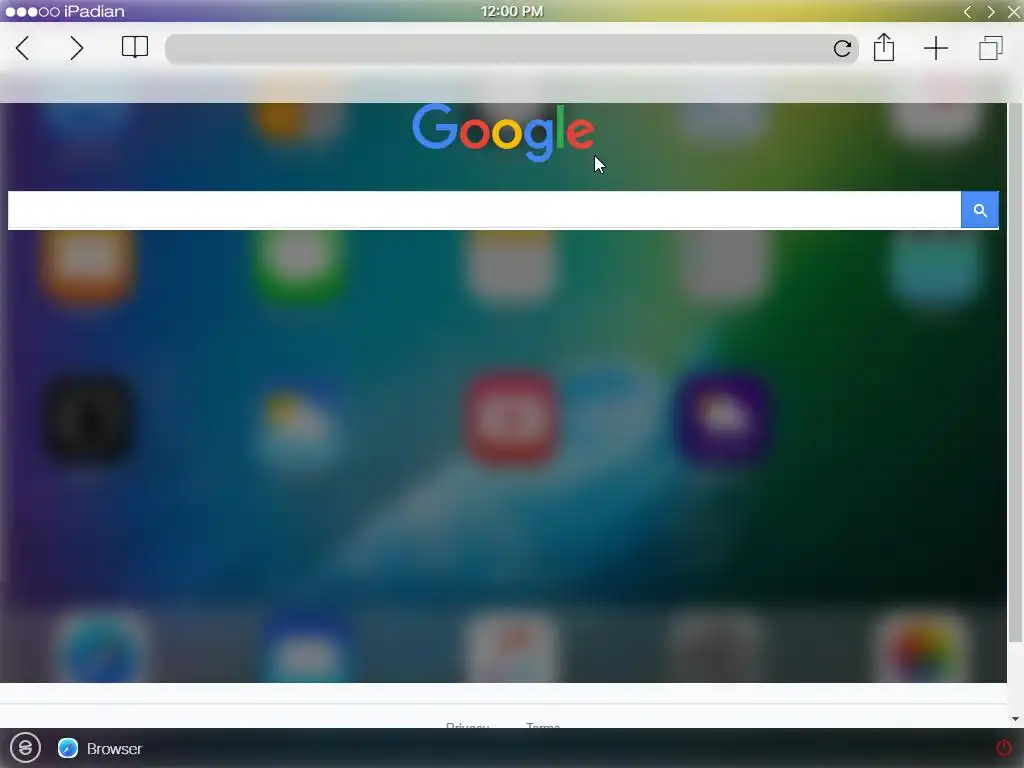The width and height of the screenshot is (1024, 768).
Task: Click the red power icon
Action: (x=1004, y=748)
